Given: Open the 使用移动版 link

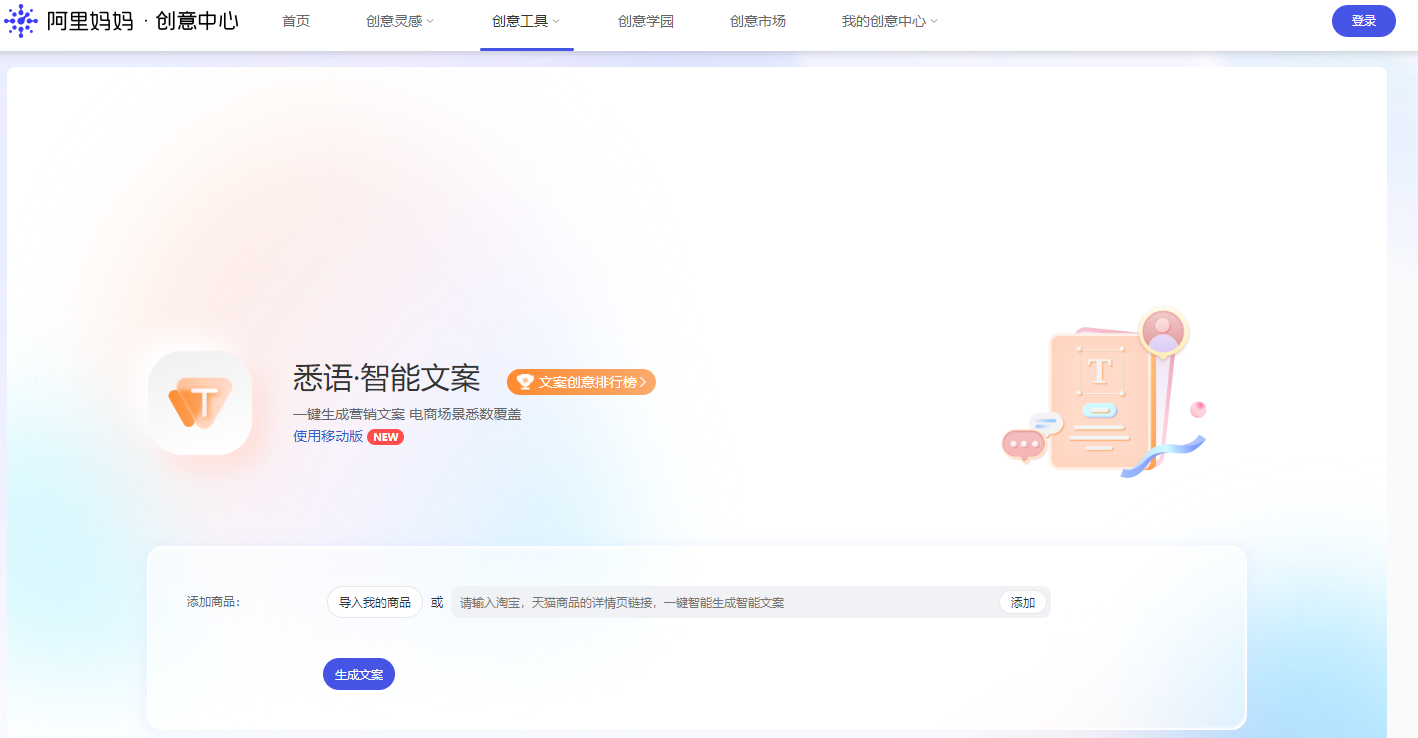Looking at the screenshot, I should [328, 436].
